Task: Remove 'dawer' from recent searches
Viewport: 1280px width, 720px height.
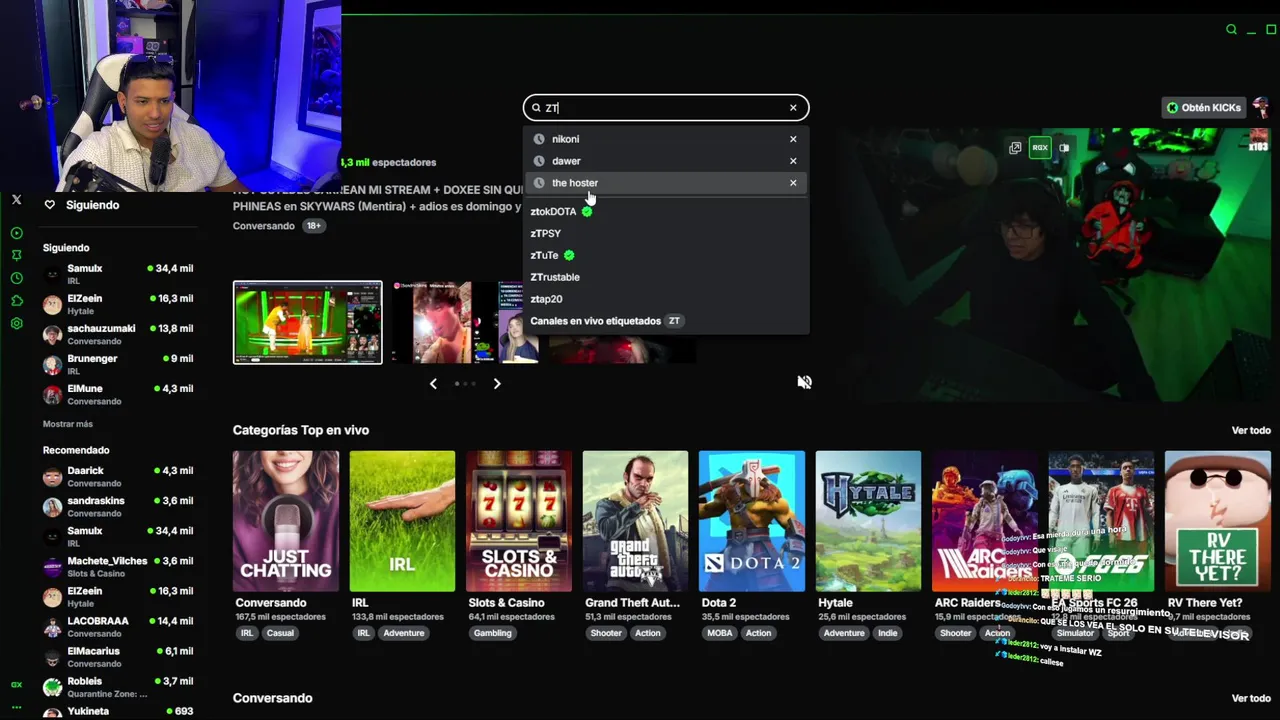Action: [793, 161]
